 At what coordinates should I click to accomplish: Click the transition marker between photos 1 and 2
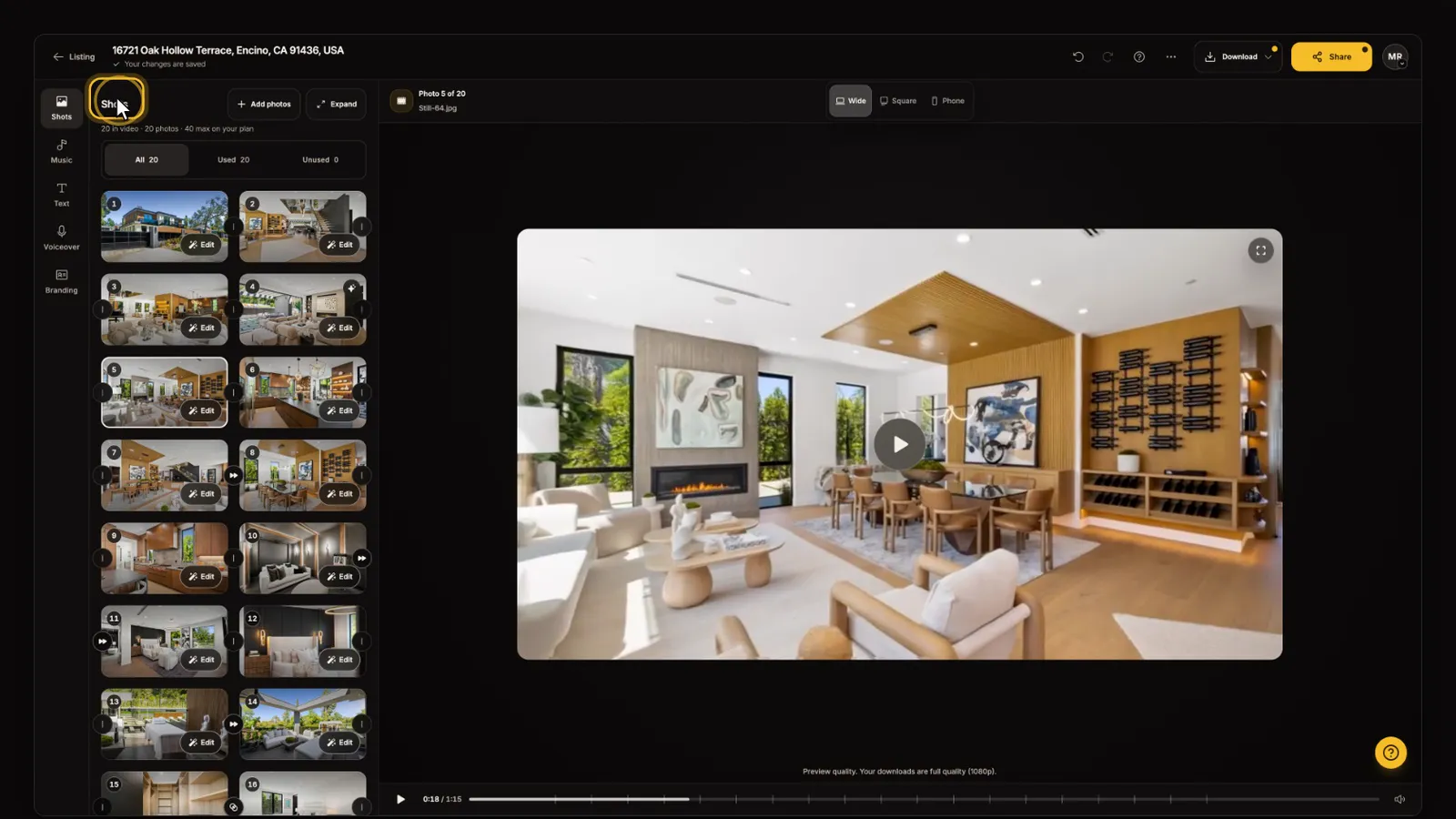[234, 227]
